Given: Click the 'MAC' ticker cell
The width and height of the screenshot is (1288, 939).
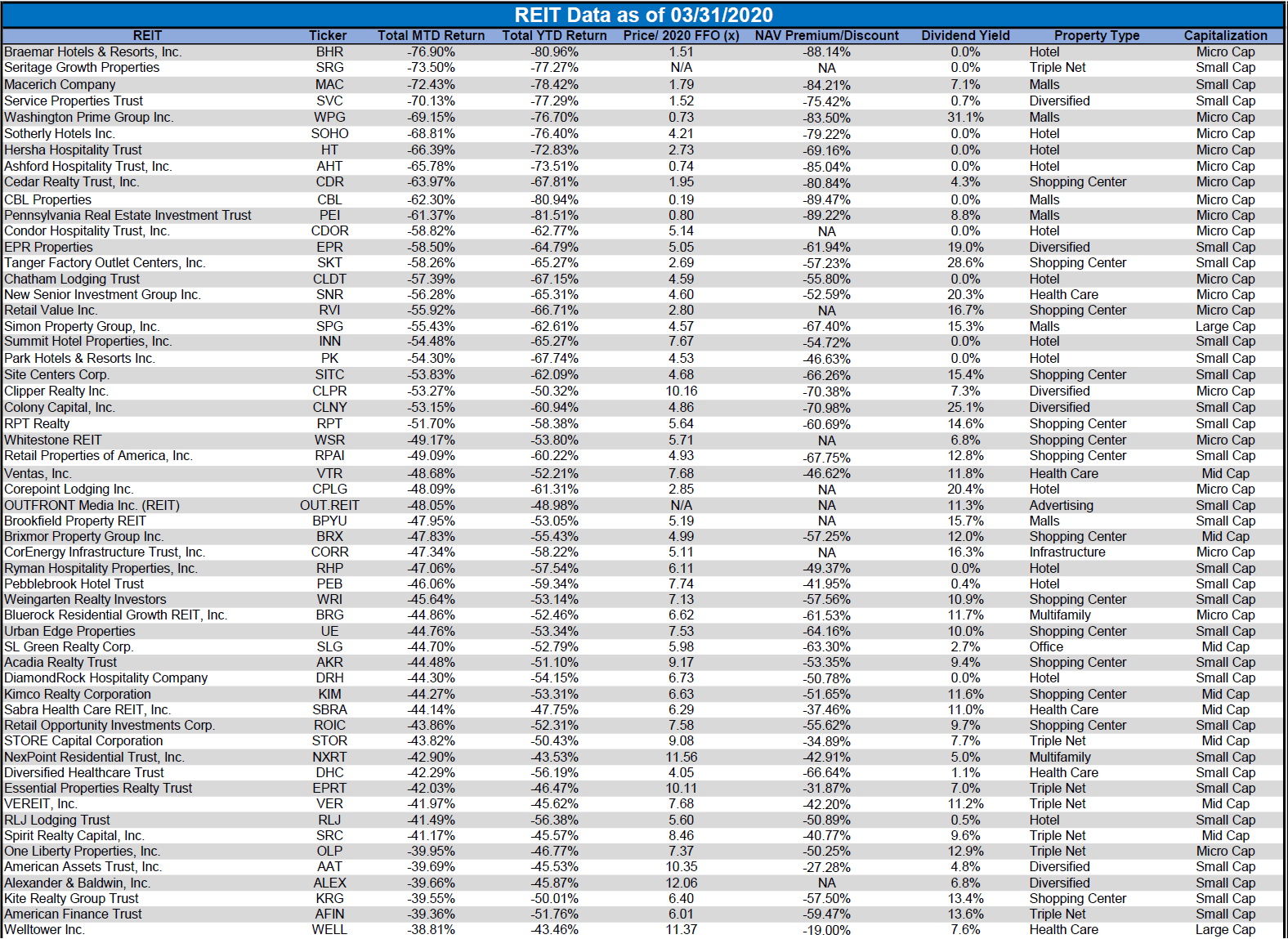Looking at the screenshot, I should [329, 85].
